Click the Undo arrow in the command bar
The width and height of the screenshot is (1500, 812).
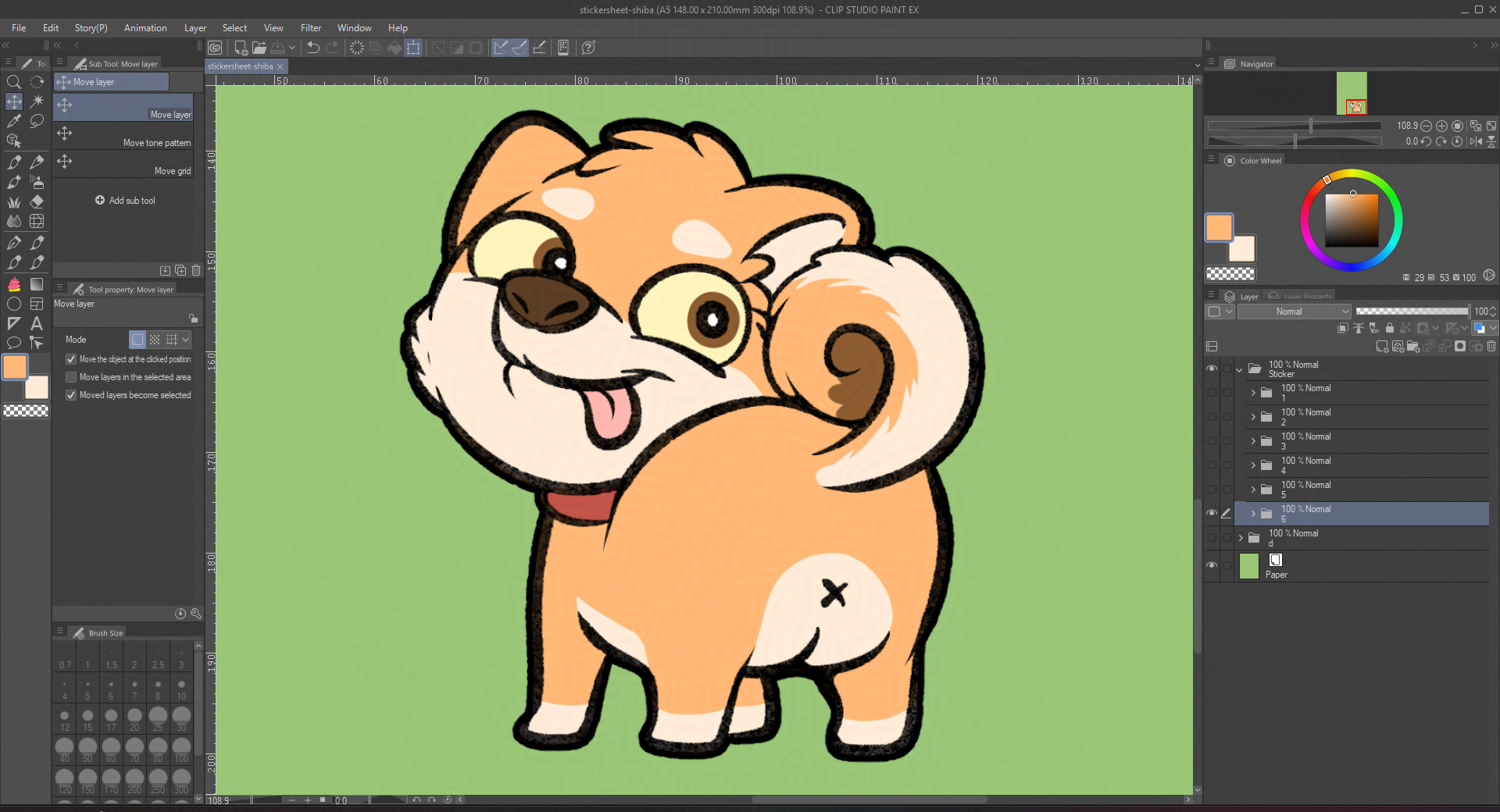coord(313,48)
